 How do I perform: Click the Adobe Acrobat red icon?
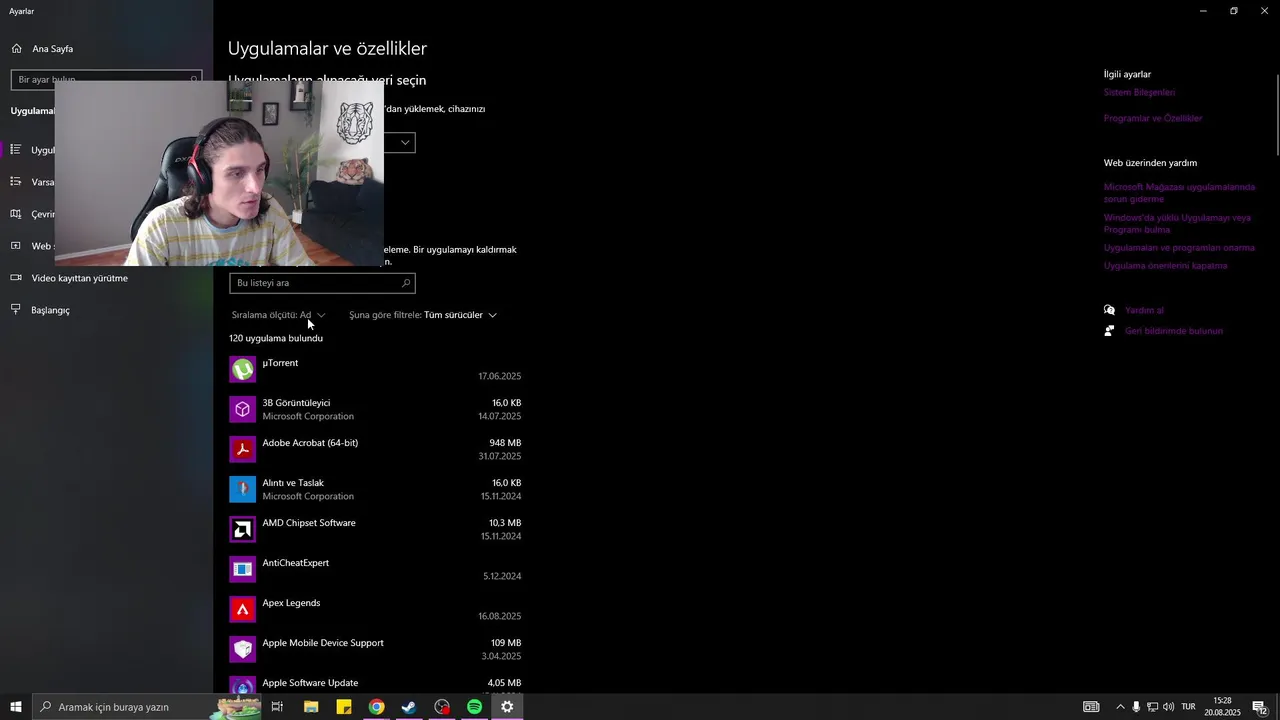242,449
